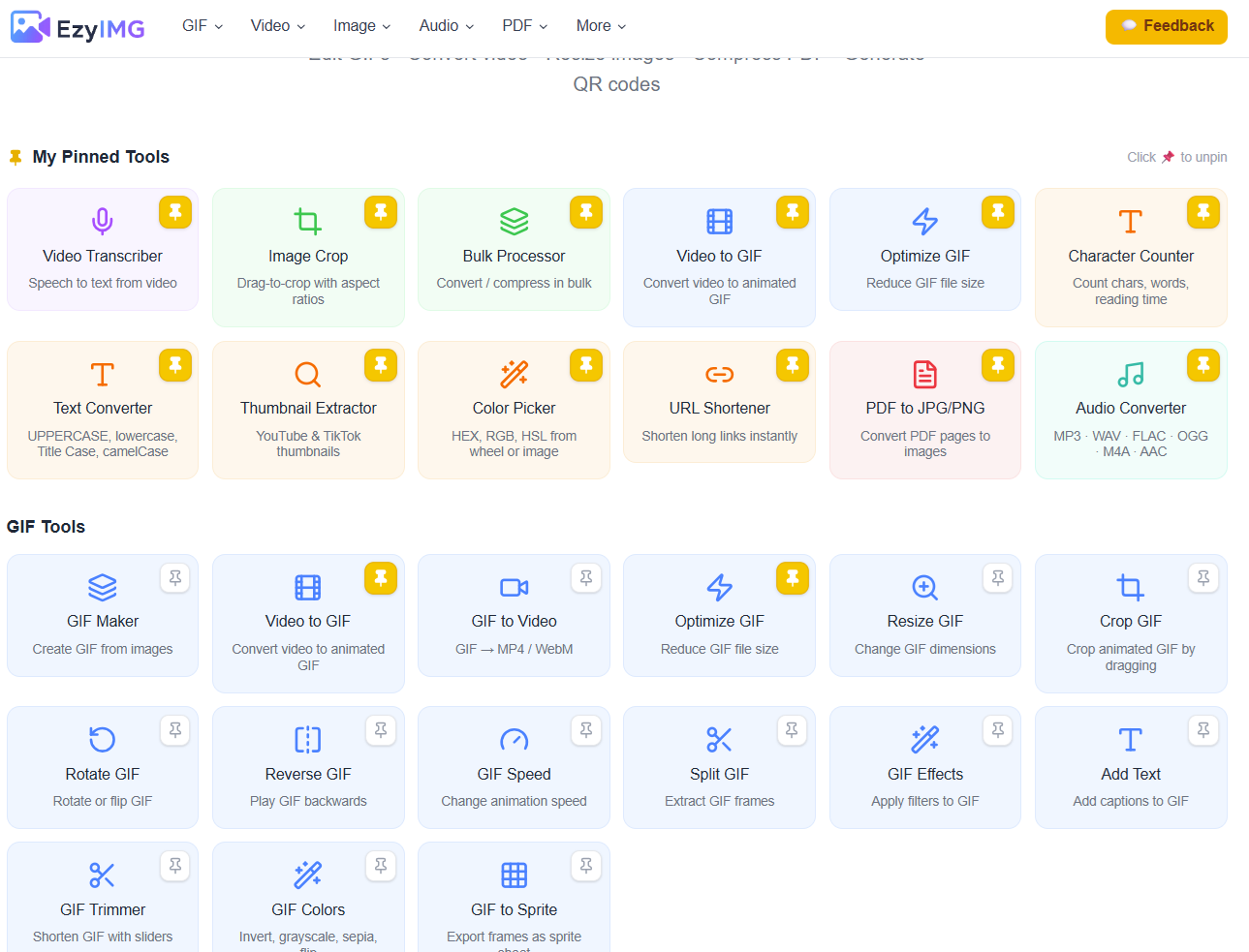This screenshot has width=1249, height=952.
Task: Click the Rotate GIF arrow icon
Action: [103, 740]
